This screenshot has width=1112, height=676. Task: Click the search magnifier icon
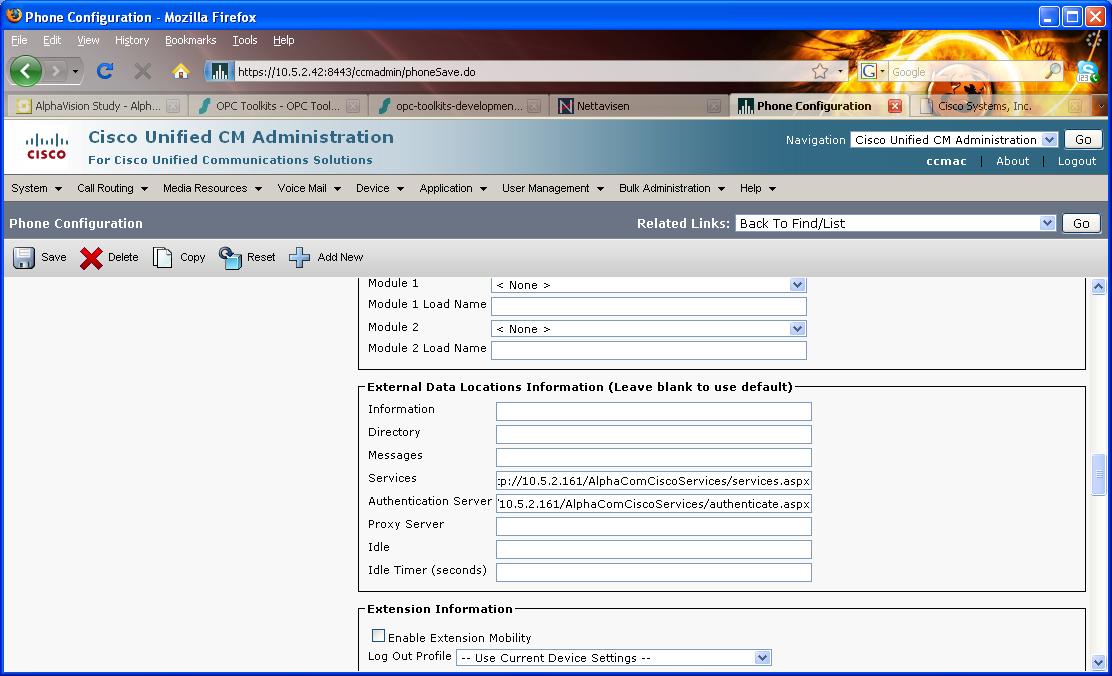coord(1053,71)
